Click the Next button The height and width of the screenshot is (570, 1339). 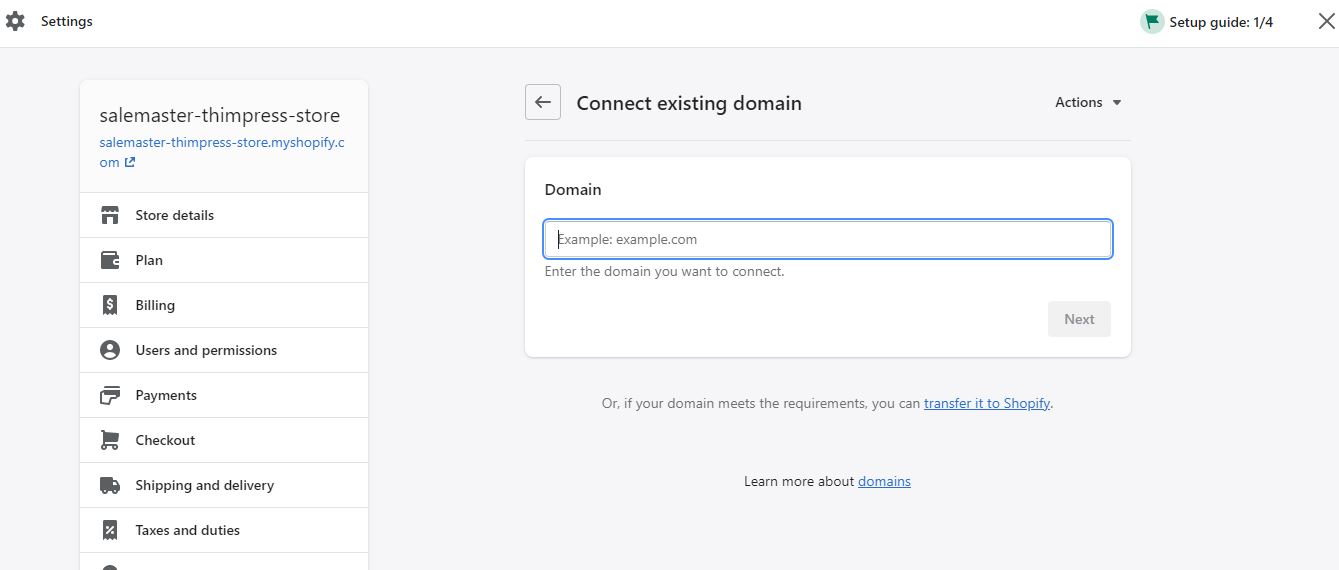[x=1079, y=319]
